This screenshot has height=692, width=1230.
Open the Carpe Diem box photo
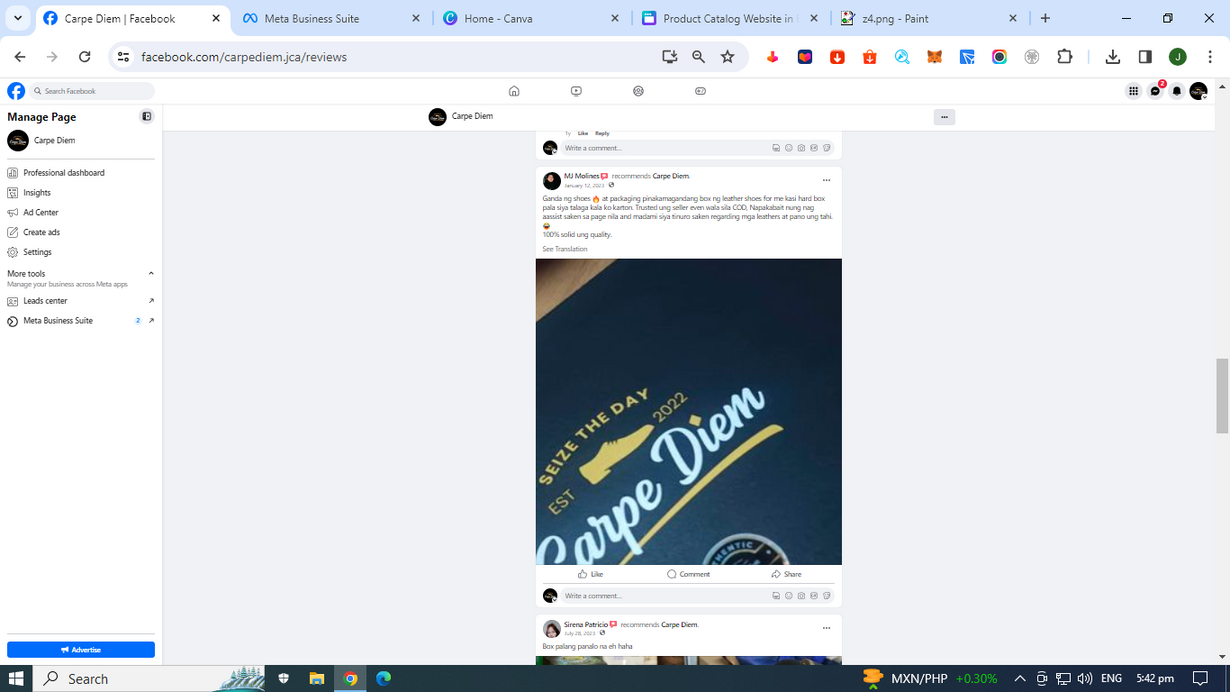pos(689,412)
